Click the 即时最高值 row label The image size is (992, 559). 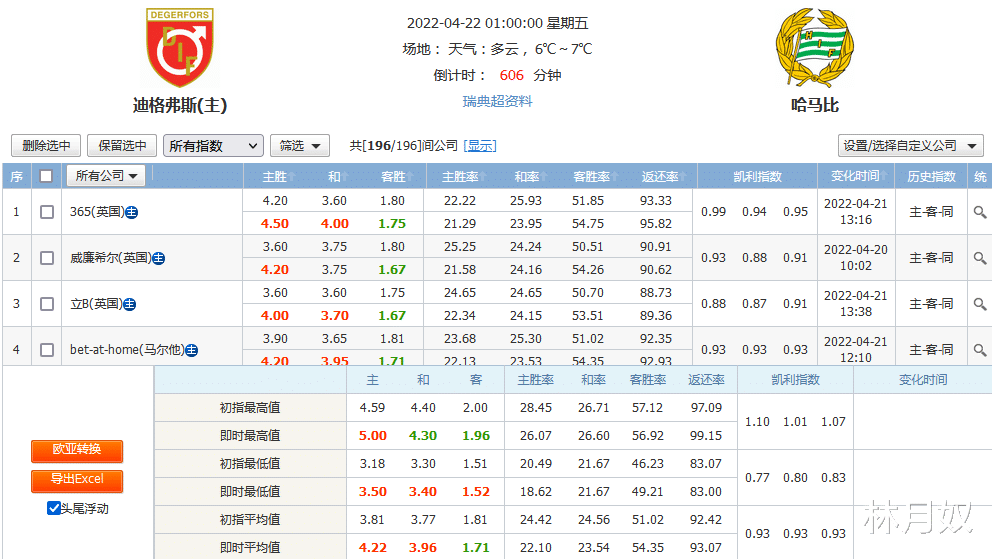[250, 436]
